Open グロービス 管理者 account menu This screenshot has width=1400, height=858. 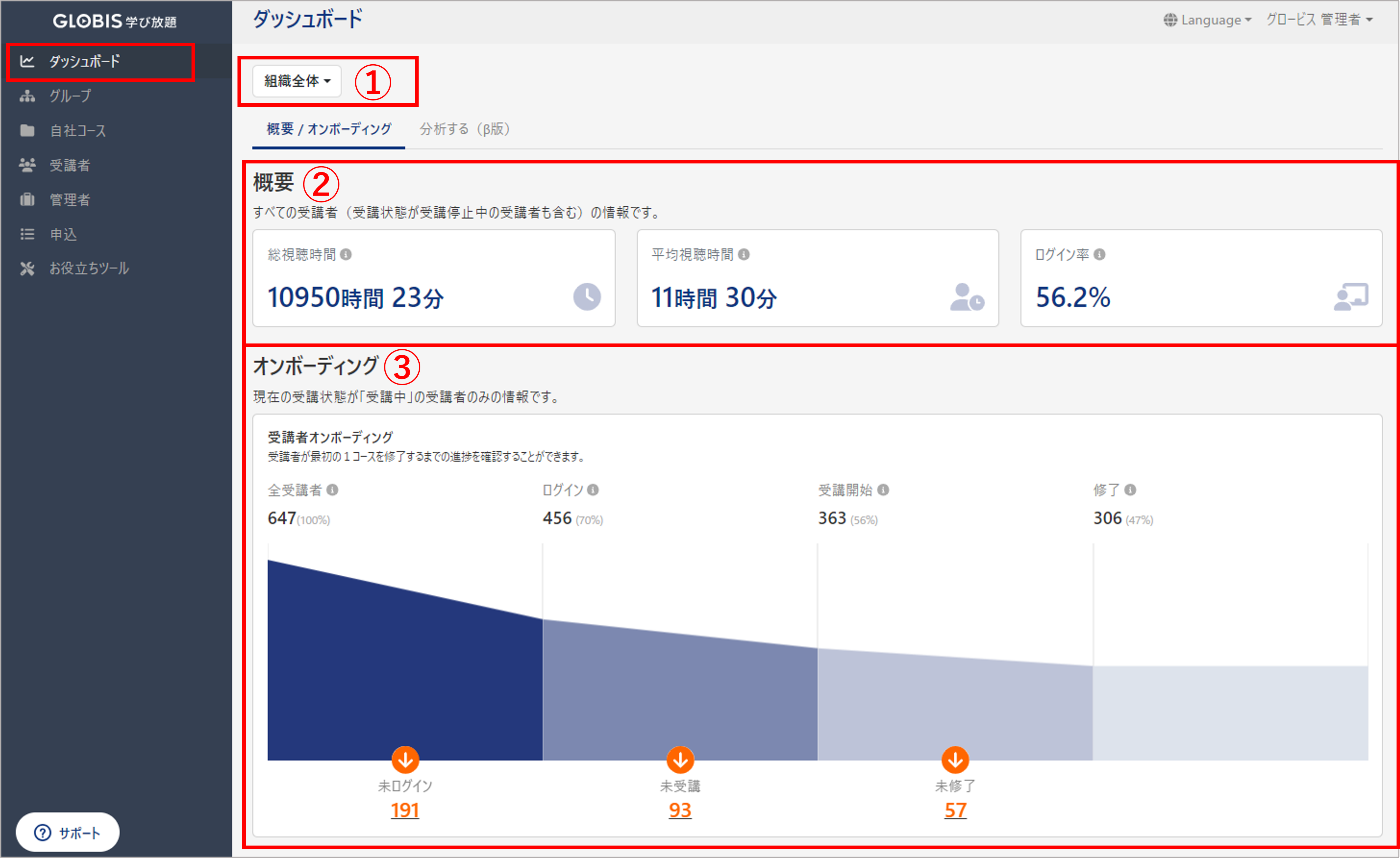click(1319, 20)
